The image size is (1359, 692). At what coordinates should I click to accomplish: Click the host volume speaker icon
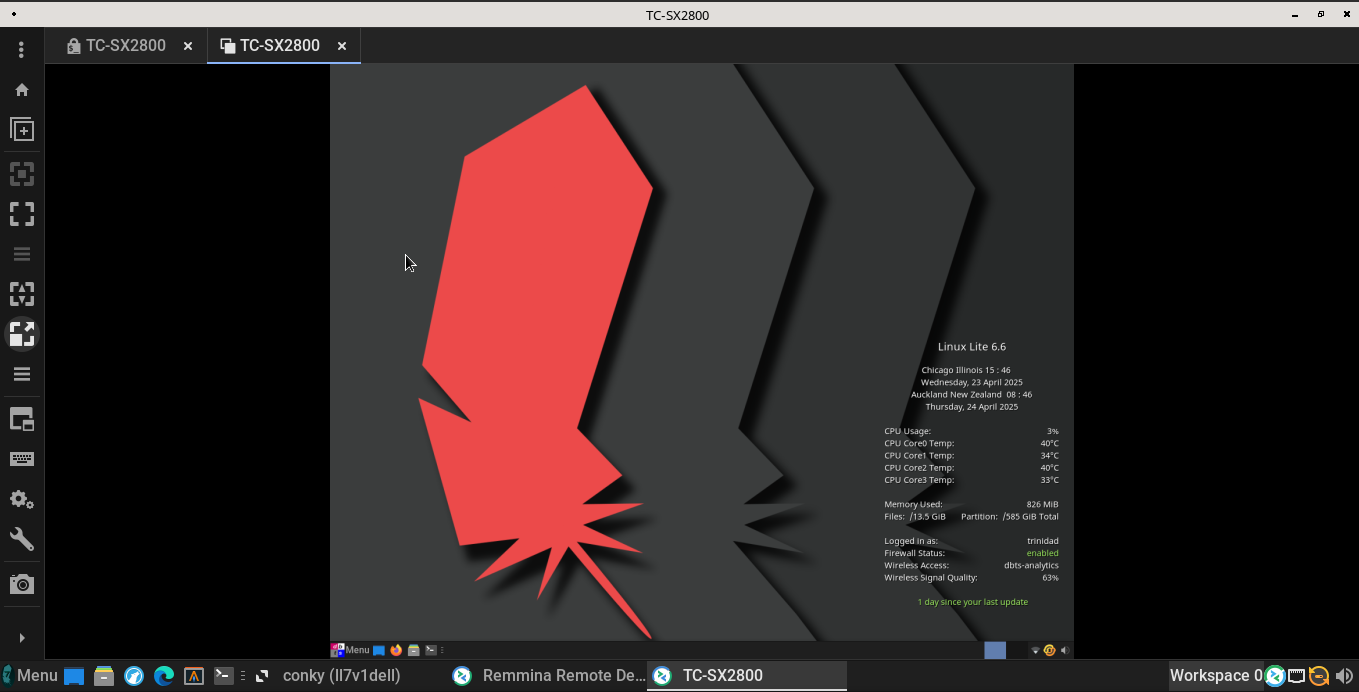click(x=1344, y=676)
